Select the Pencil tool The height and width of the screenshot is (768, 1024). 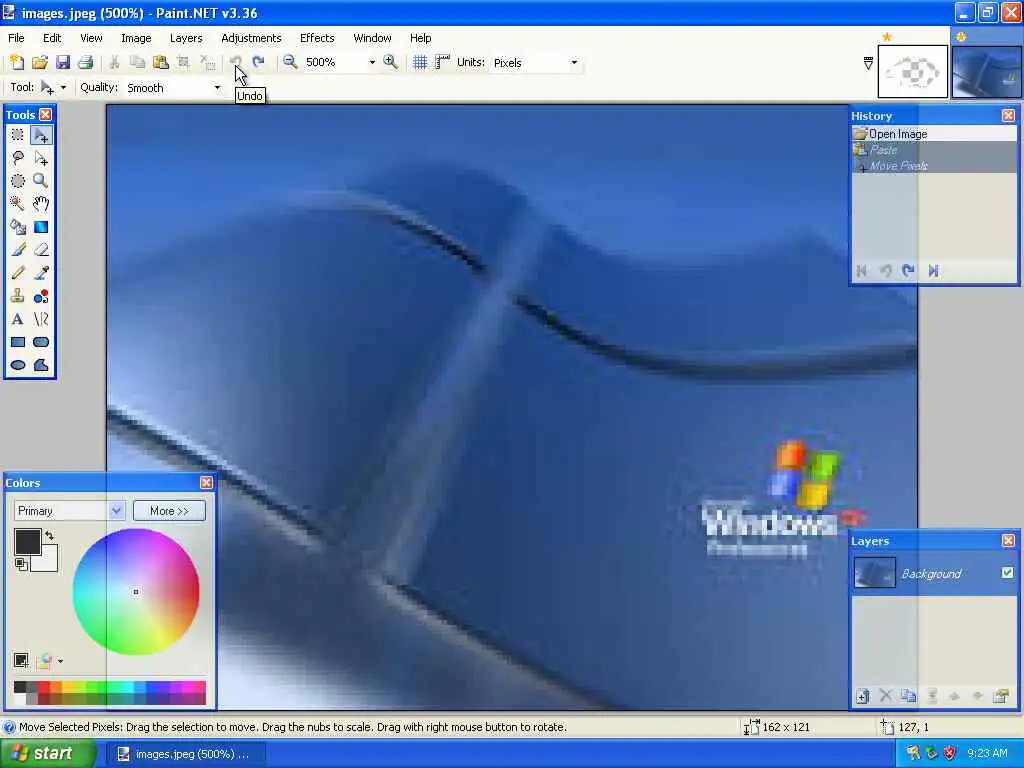point(18,273)
